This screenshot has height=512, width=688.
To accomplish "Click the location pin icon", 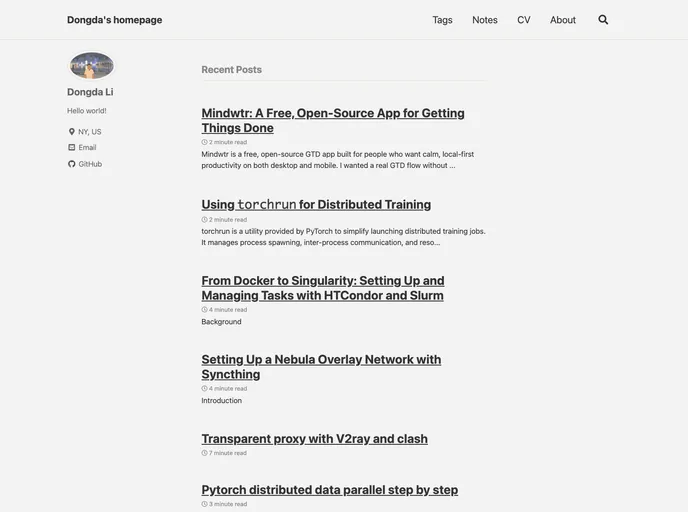I will tap(72, 132).
